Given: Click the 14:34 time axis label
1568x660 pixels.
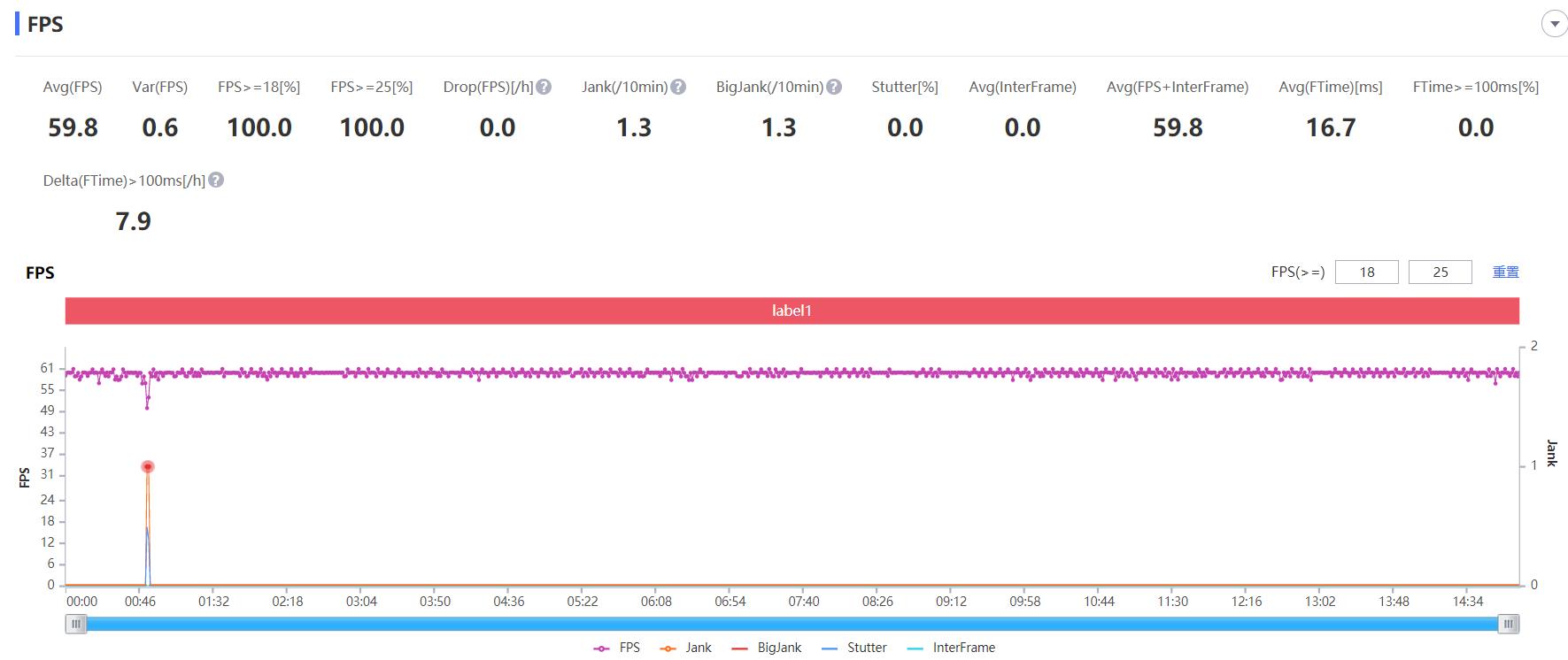Looking at the screenshot, I should [x=1468, y=602].
